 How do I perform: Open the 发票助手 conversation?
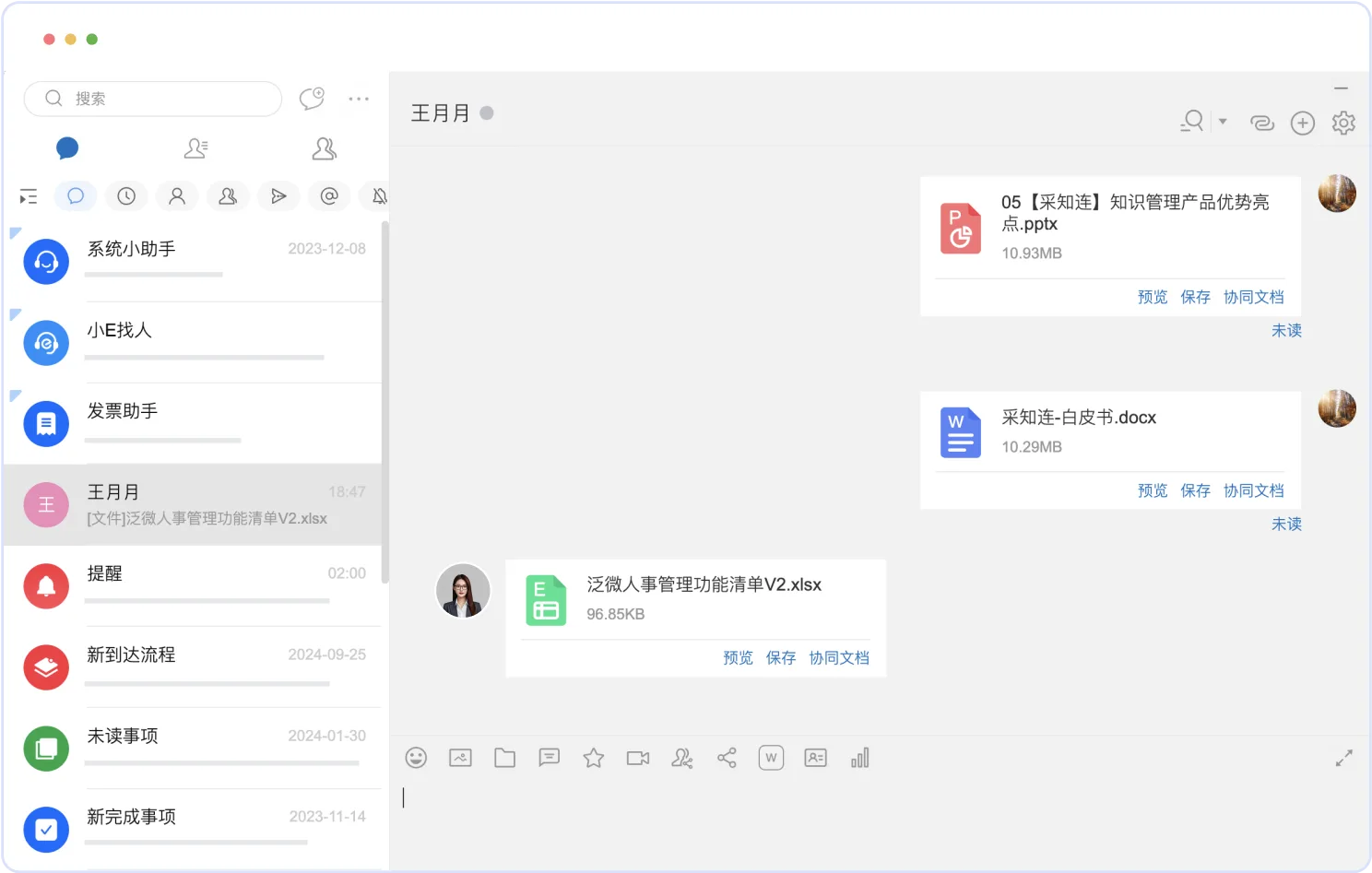pyautogui.click(x=192, y=424)
